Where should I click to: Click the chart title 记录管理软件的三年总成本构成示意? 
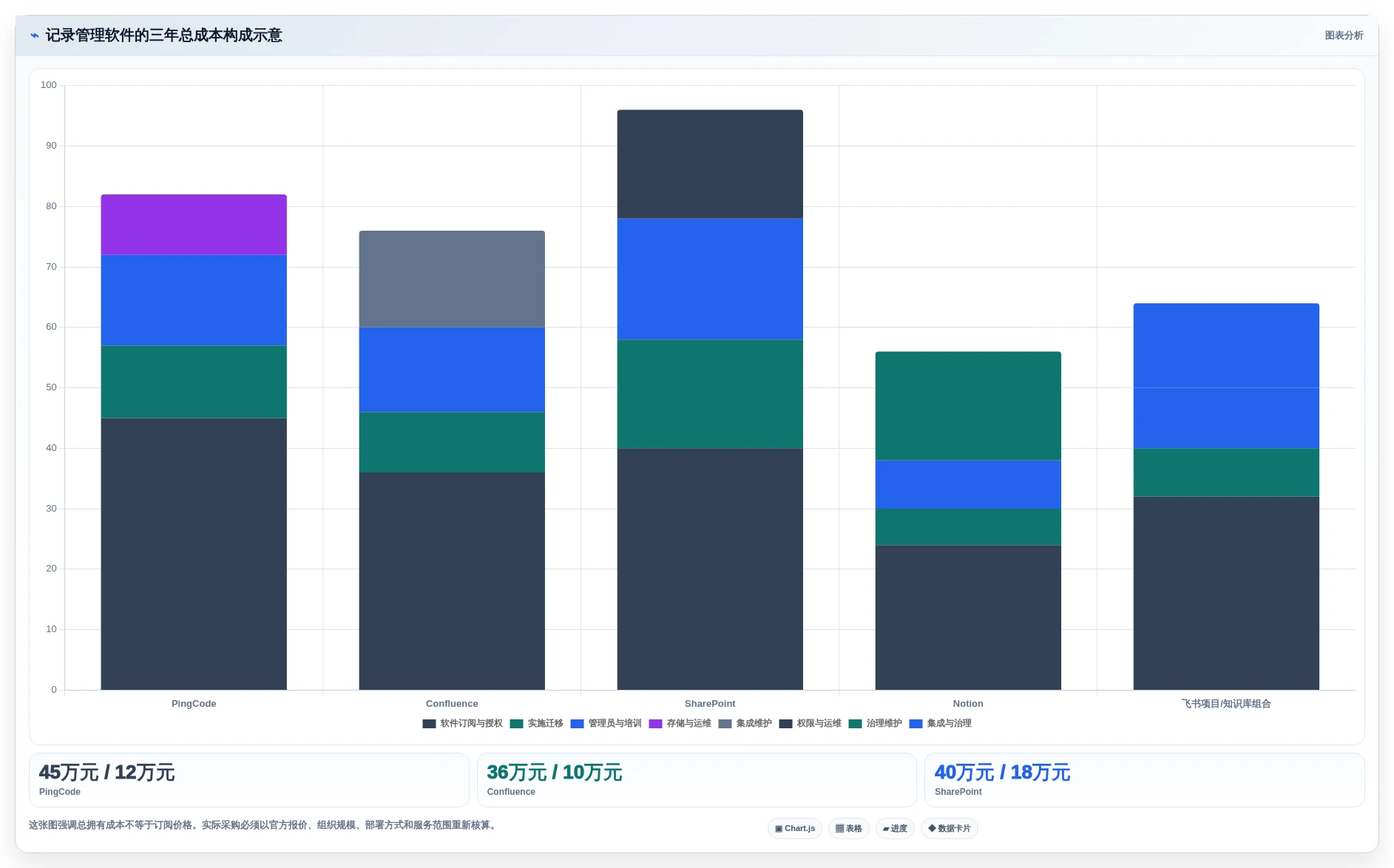point(164,35)
